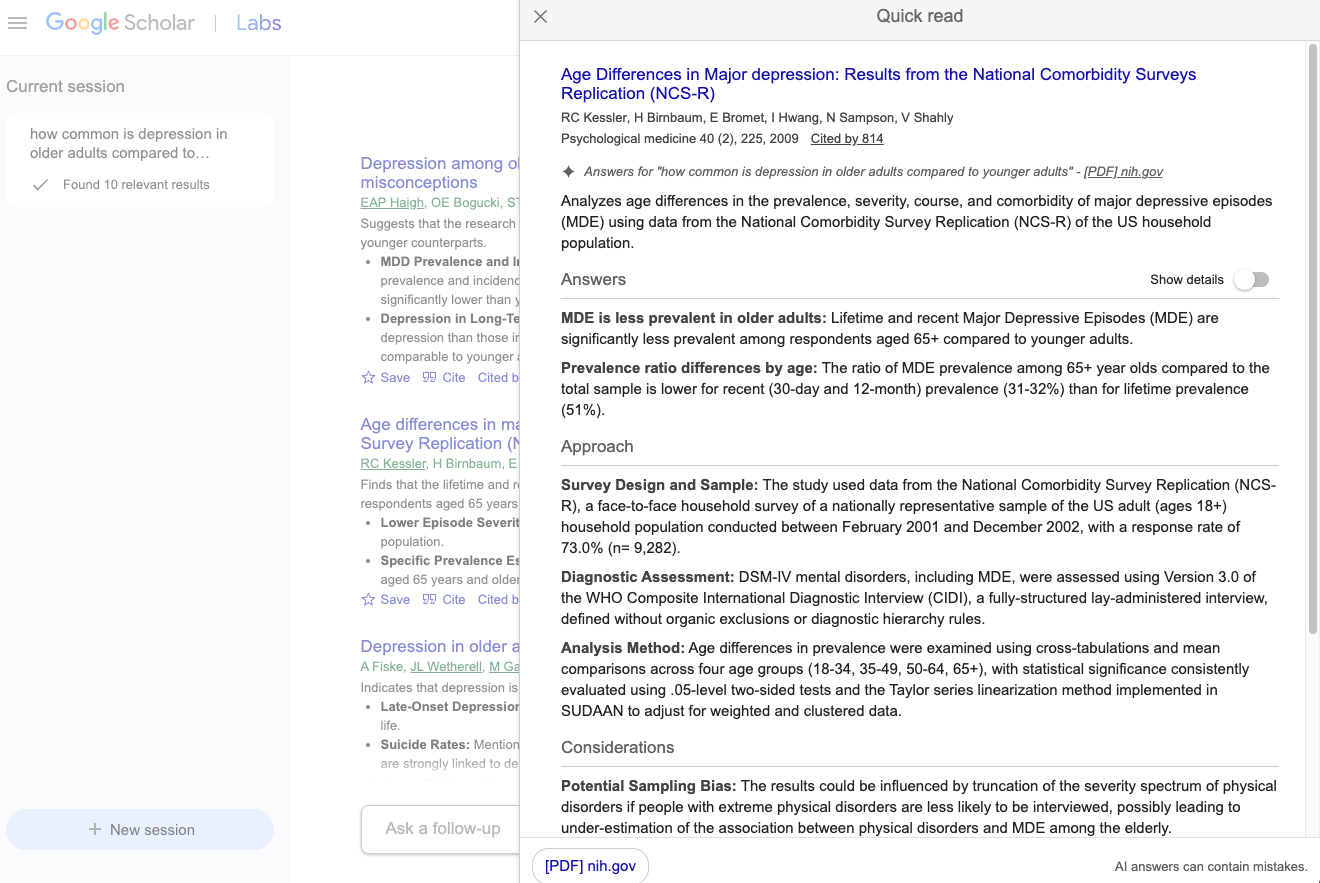Open the Depression in older a... result title
The image size is (1320, 883).
[440, 646]
